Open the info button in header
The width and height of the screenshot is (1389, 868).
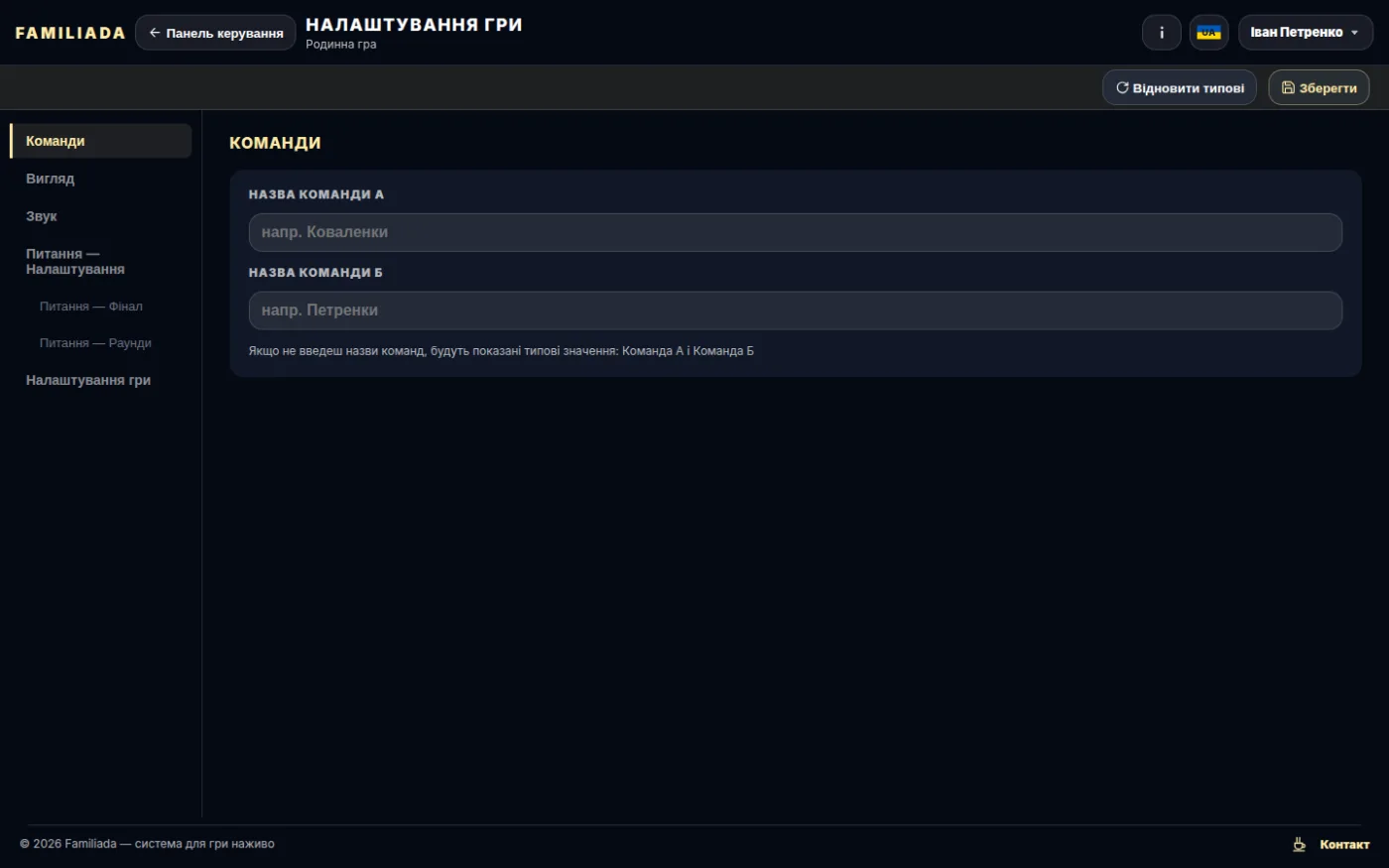(x=1161, y=33)
